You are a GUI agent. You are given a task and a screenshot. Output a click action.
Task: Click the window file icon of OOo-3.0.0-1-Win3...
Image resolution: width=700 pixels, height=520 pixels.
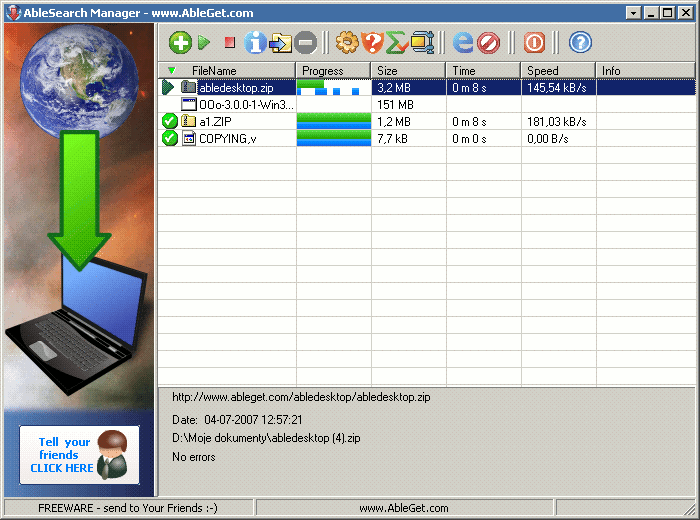(x=188, y=104)
